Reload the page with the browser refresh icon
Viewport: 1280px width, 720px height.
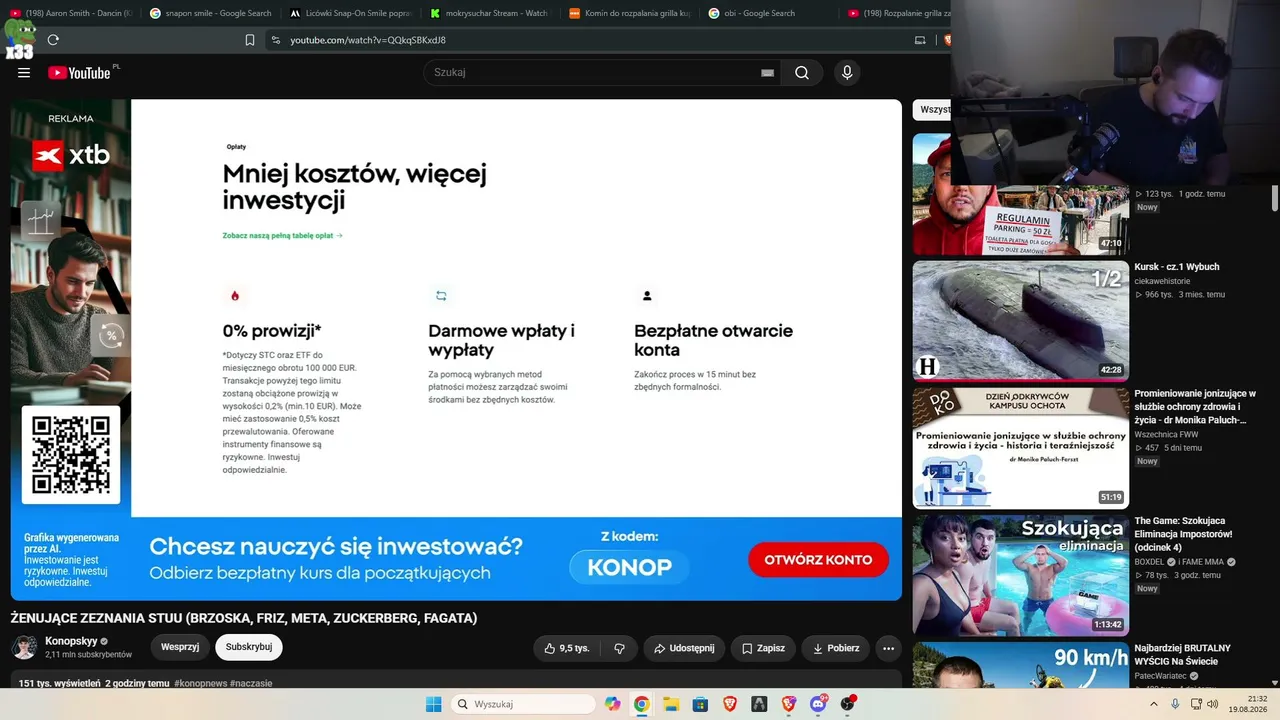(53, 40)
